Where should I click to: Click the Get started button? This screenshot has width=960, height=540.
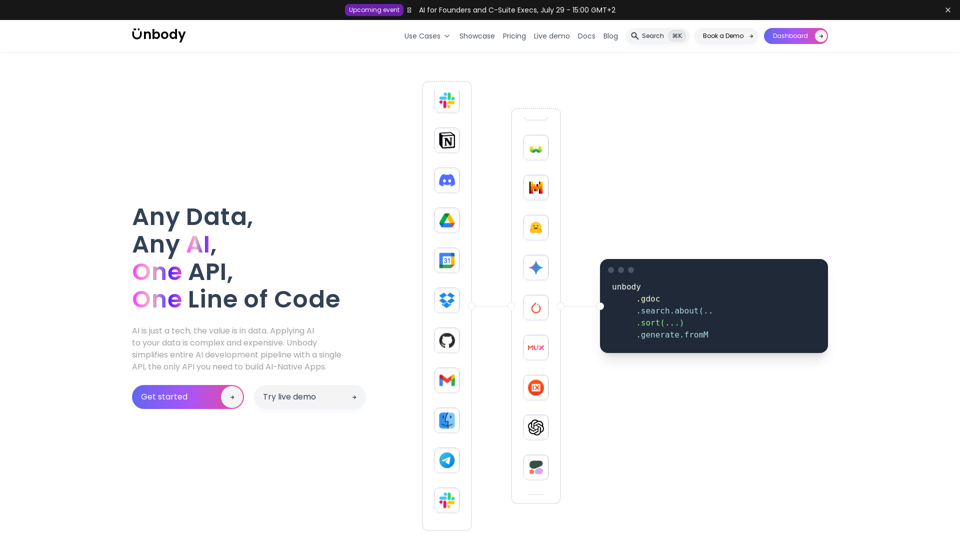188,397
